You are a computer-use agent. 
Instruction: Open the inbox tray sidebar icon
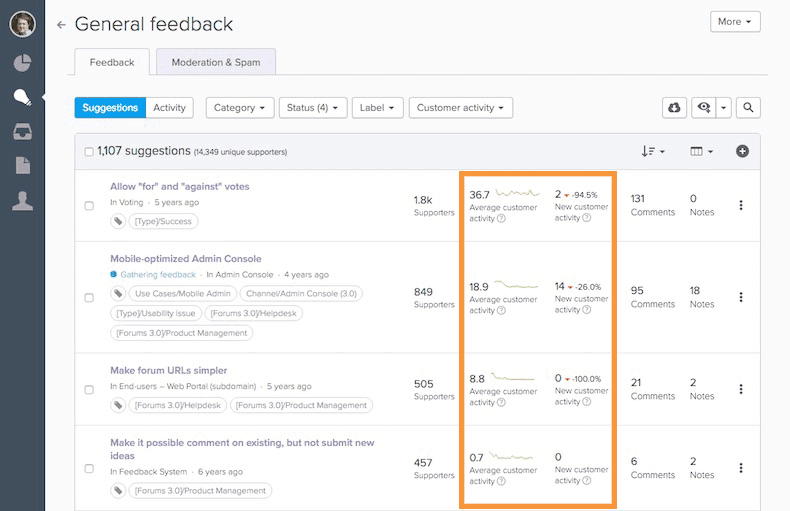[22, 131]
